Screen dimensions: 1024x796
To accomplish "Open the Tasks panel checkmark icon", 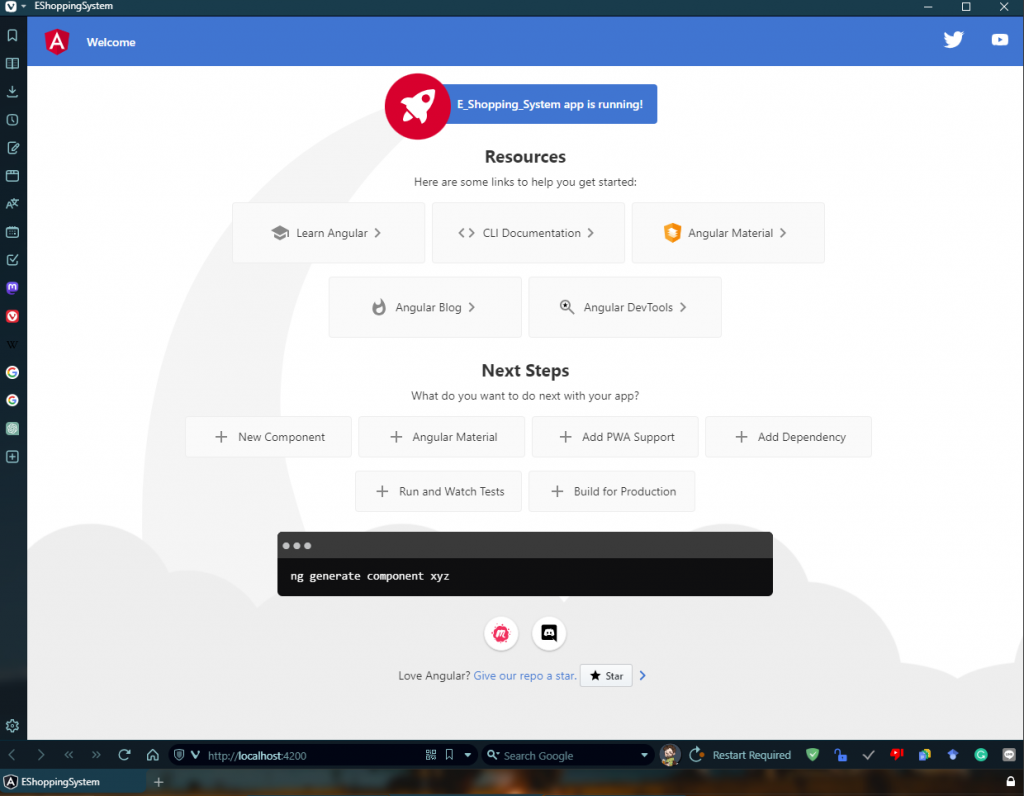I will [x=12, y=260].
